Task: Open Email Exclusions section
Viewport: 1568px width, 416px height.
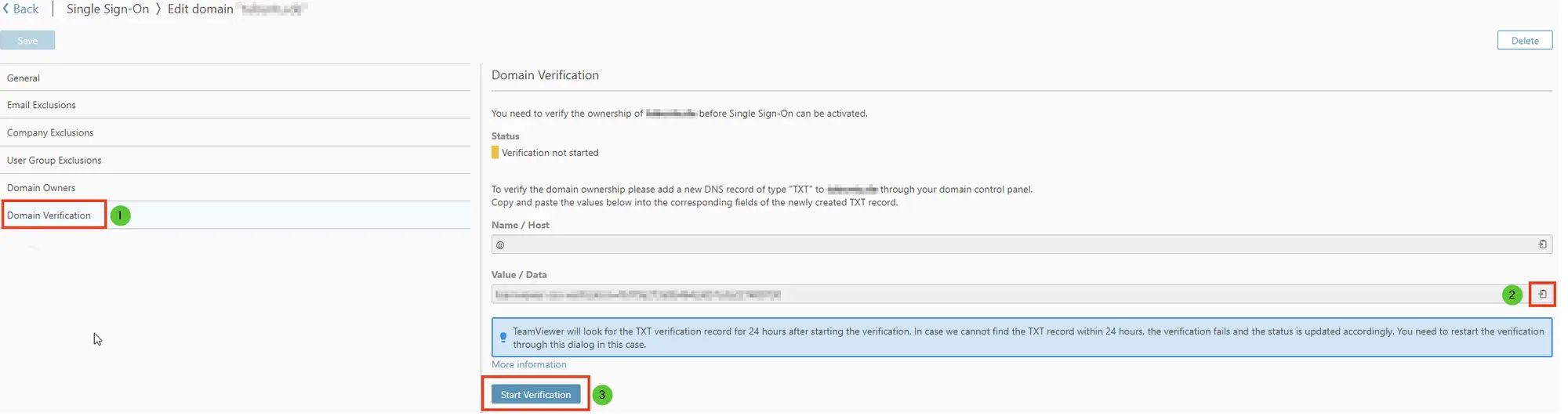Action: click(235, 105)
